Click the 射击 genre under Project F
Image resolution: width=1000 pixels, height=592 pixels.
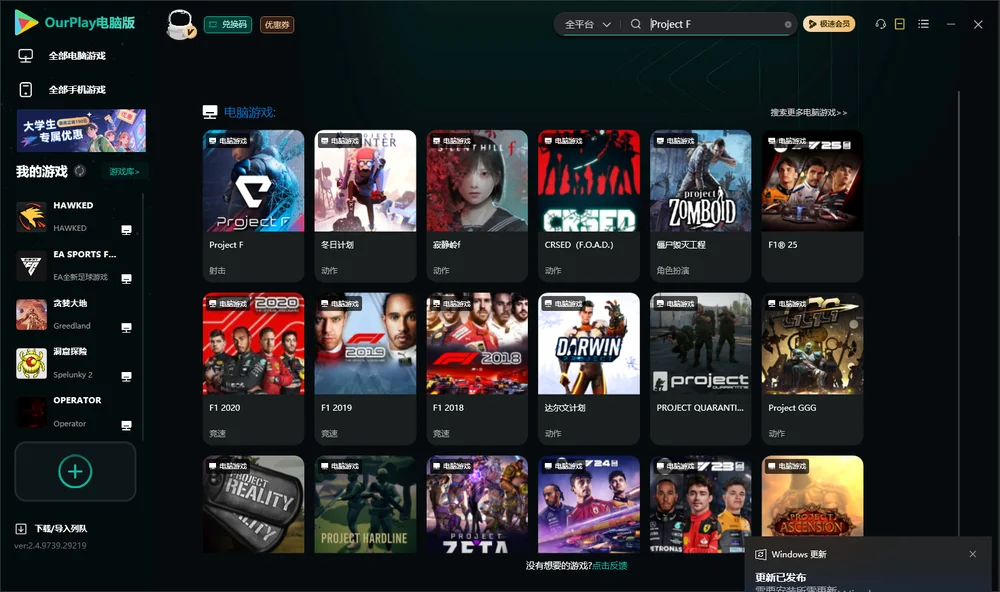[217, 270]
